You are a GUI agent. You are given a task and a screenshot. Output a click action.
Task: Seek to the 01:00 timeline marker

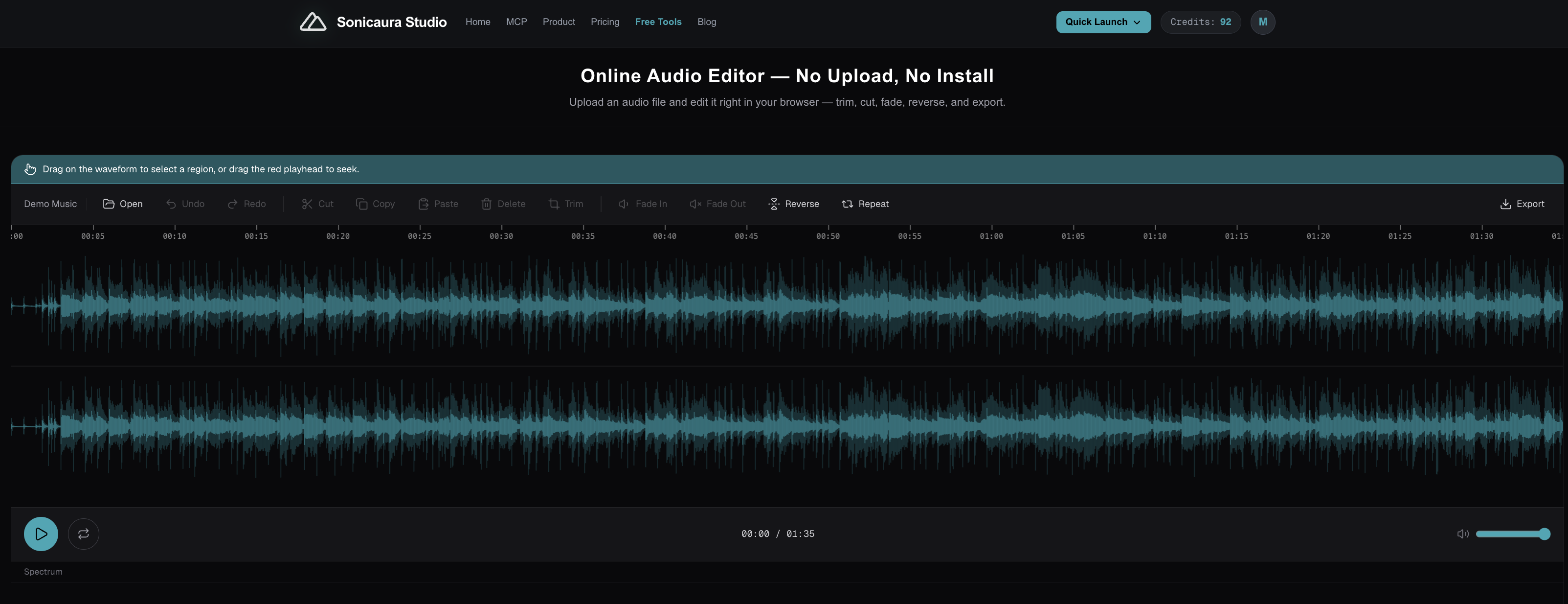pos(991,236)
